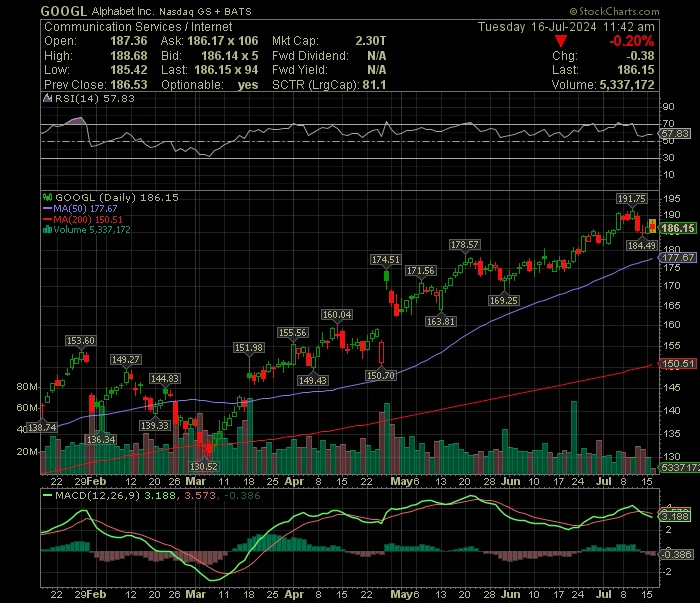
Task: Click the 155.56 high annotation
Action: point(292,333)
